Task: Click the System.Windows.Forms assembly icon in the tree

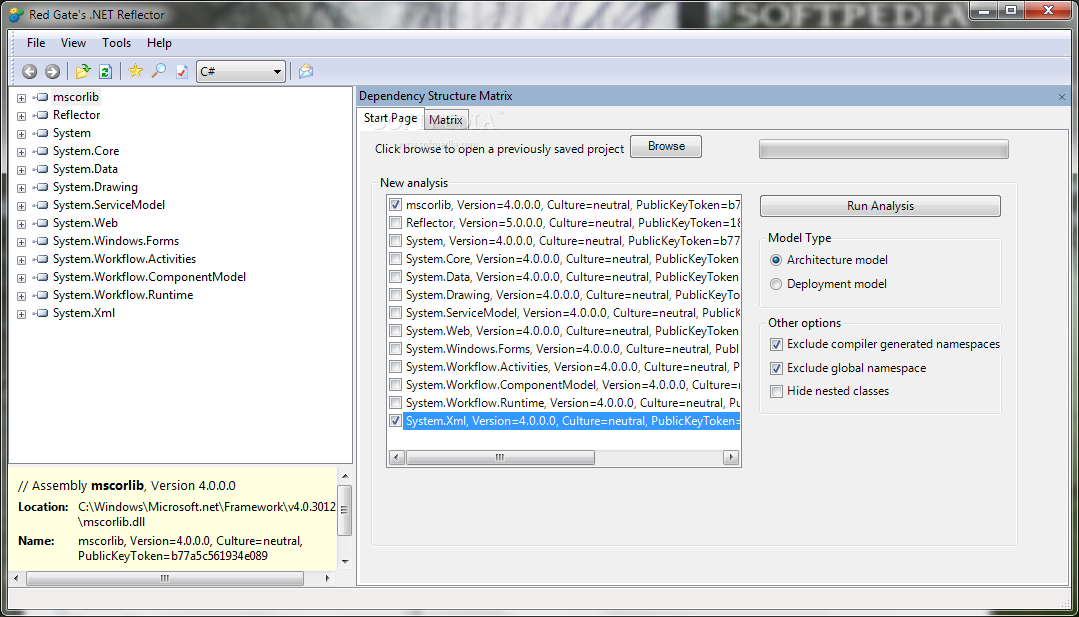Action: tap(42, 241)
